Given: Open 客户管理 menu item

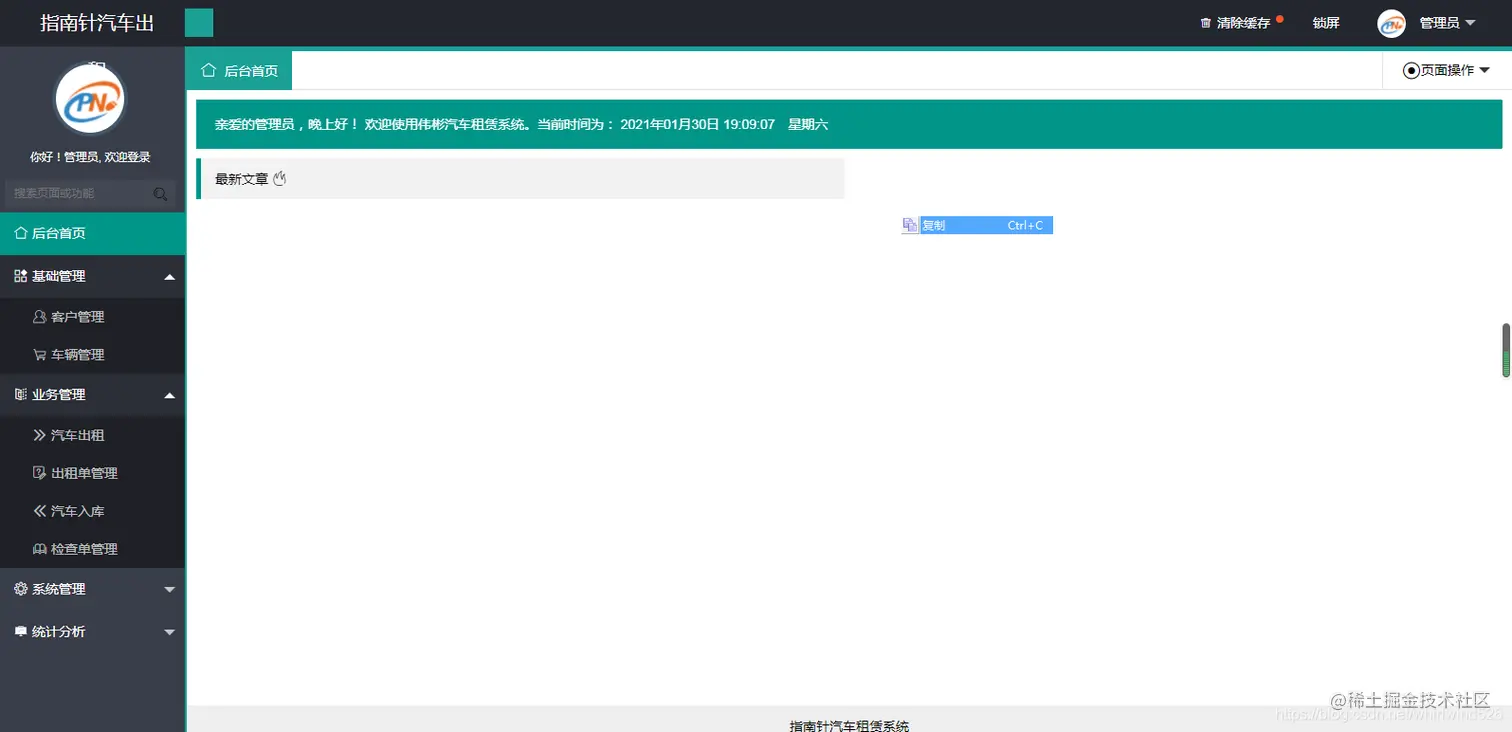Looking at the screenshot, I should click(x=92, y=317).
